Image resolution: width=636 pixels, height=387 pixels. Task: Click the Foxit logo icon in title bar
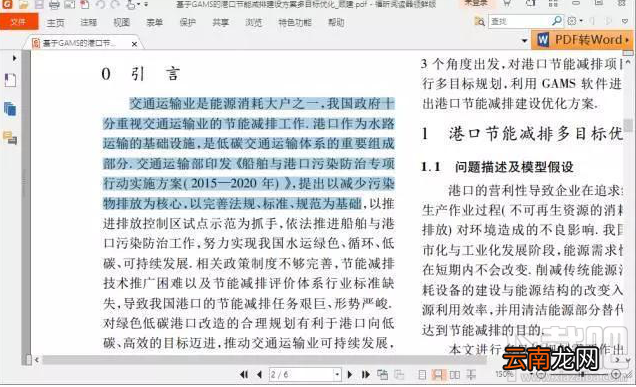7,4
